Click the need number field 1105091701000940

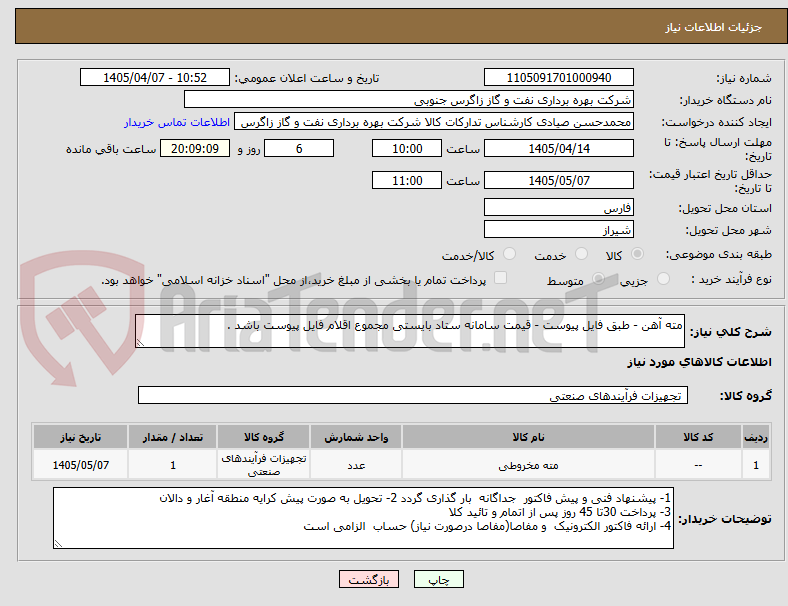(x=559, y=77)
